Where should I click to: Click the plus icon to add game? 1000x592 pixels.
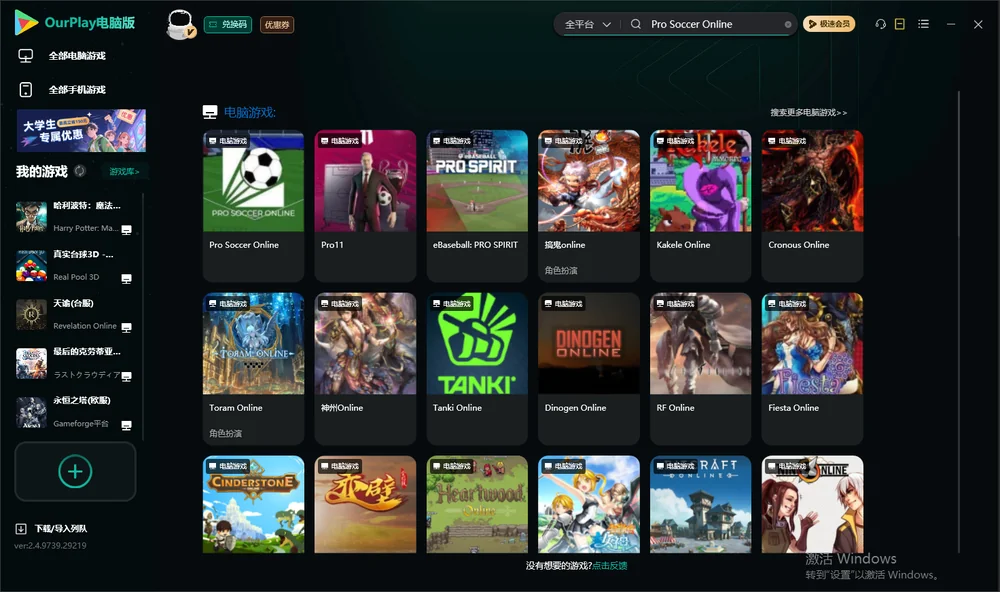point(75,471)
